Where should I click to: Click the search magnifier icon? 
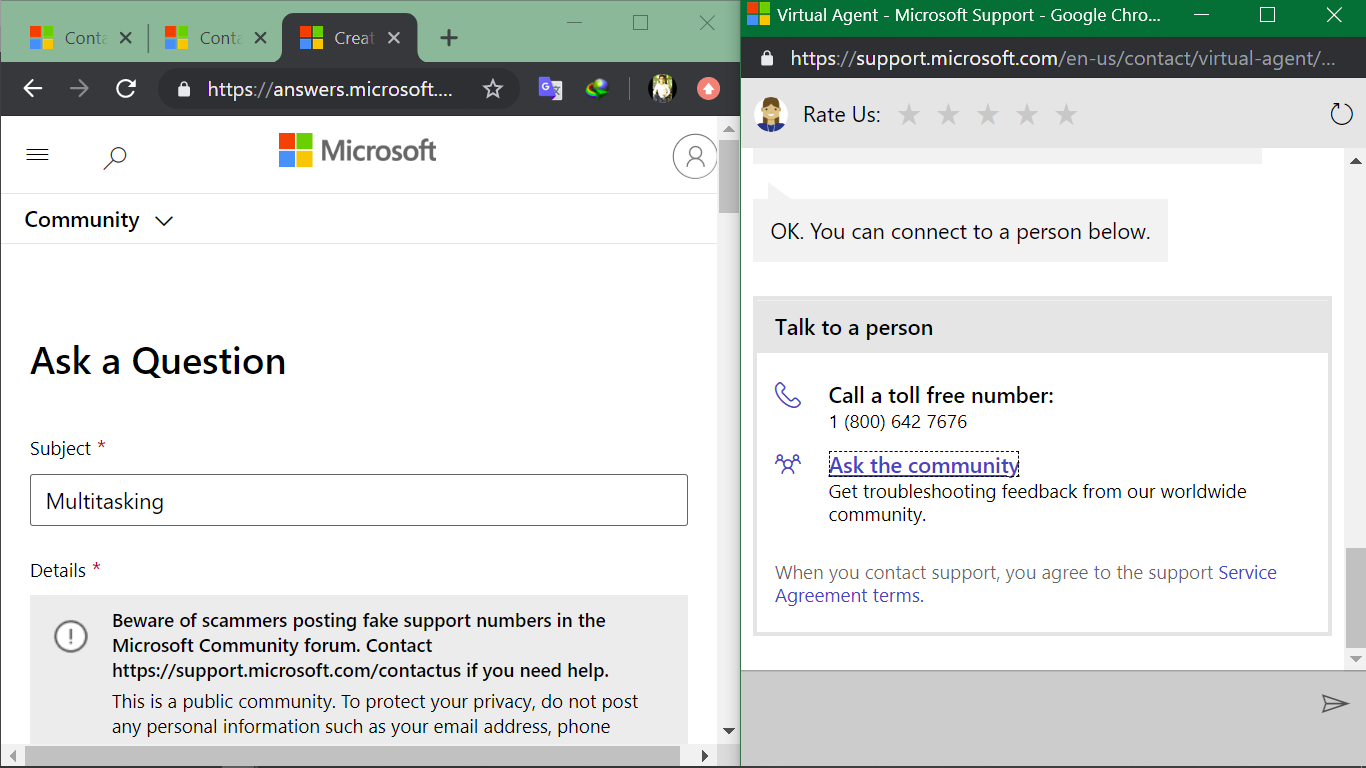115,157
